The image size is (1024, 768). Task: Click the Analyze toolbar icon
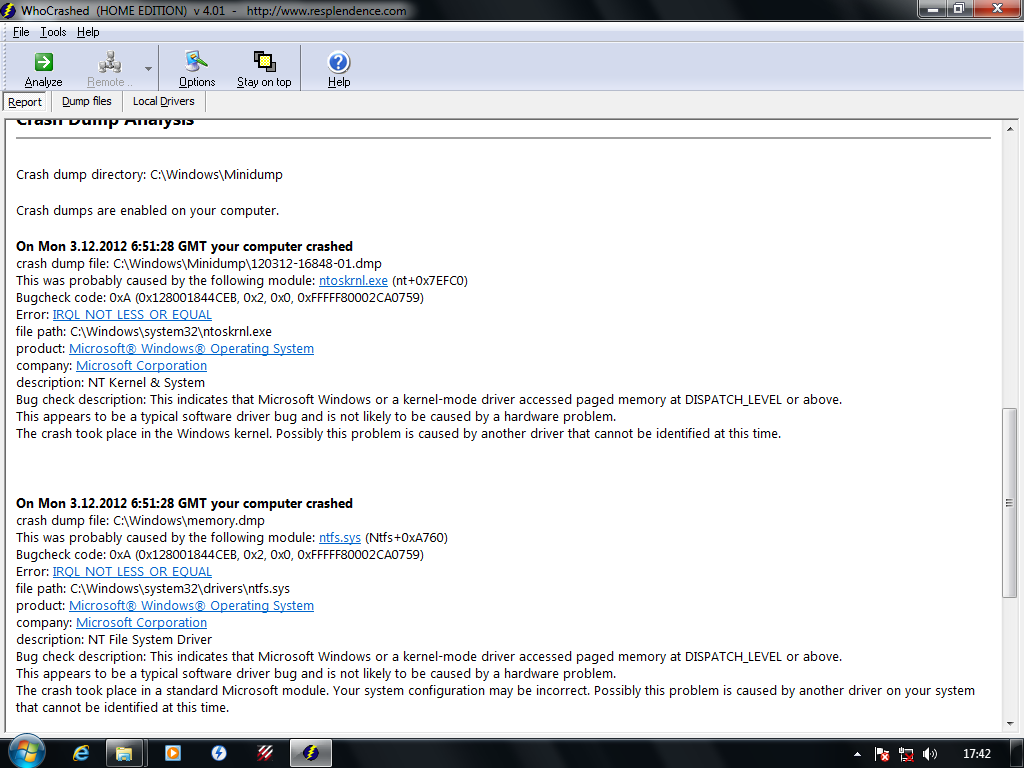43,69
